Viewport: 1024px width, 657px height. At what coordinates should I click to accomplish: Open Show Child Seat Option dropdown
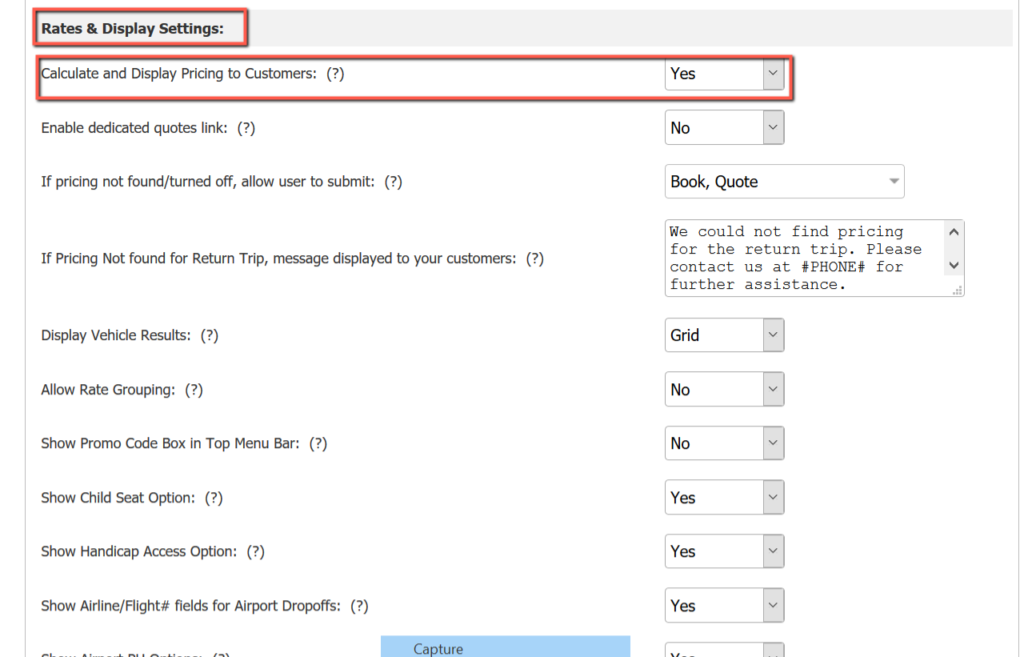724,498
